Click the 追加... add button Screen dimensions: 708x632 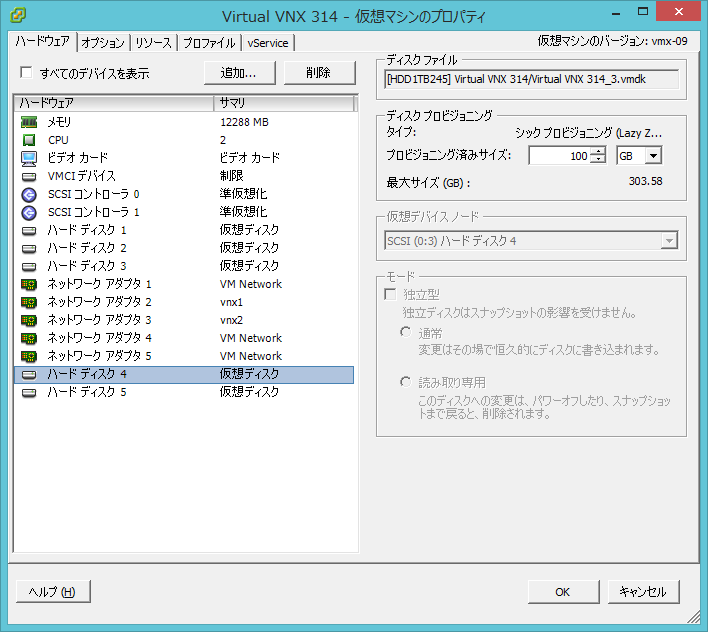239,73
